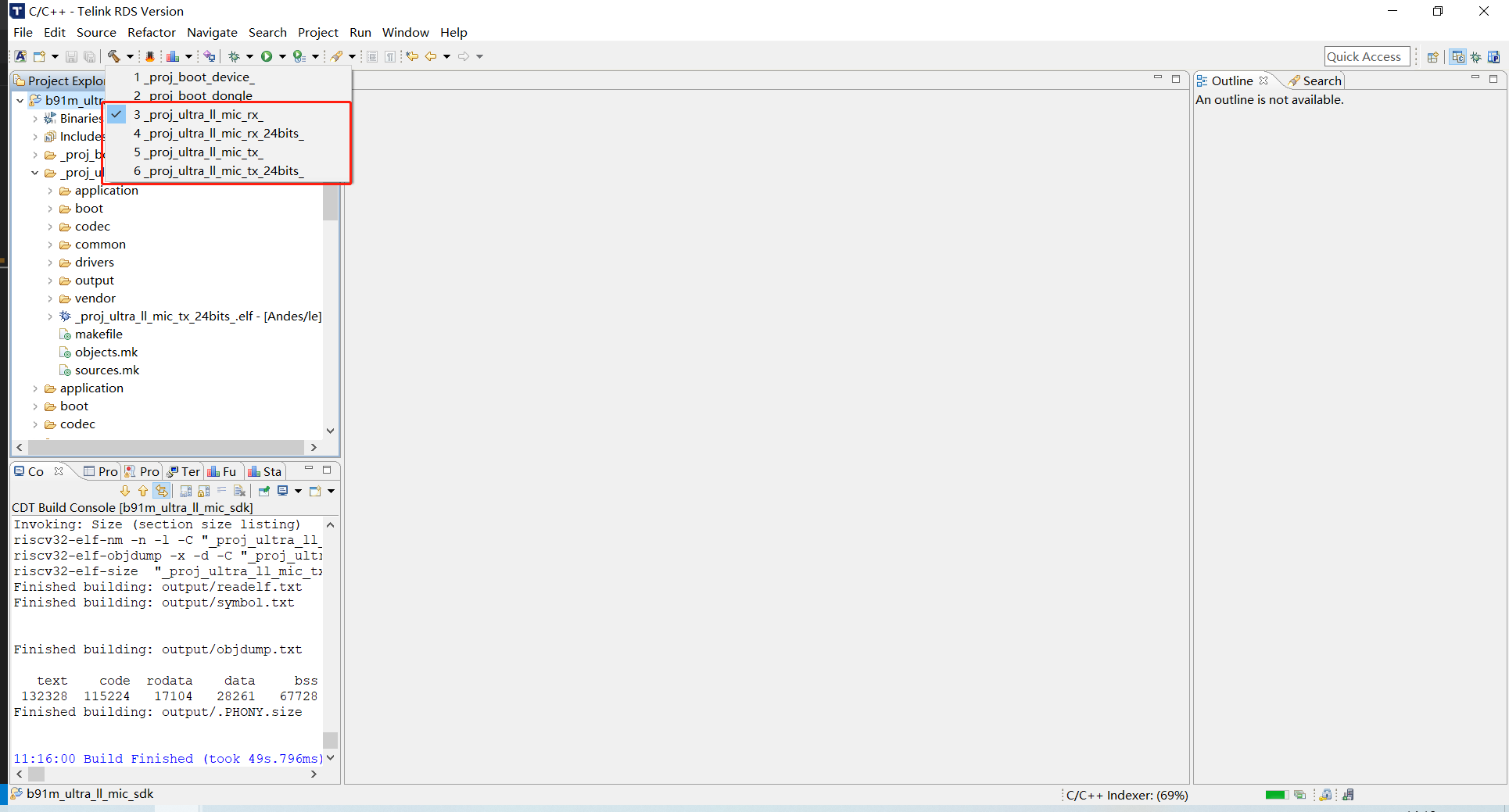Collapse the b91m_ultra project tree node
Screen dimensions: 1509x812
click(x=20, y=100)
